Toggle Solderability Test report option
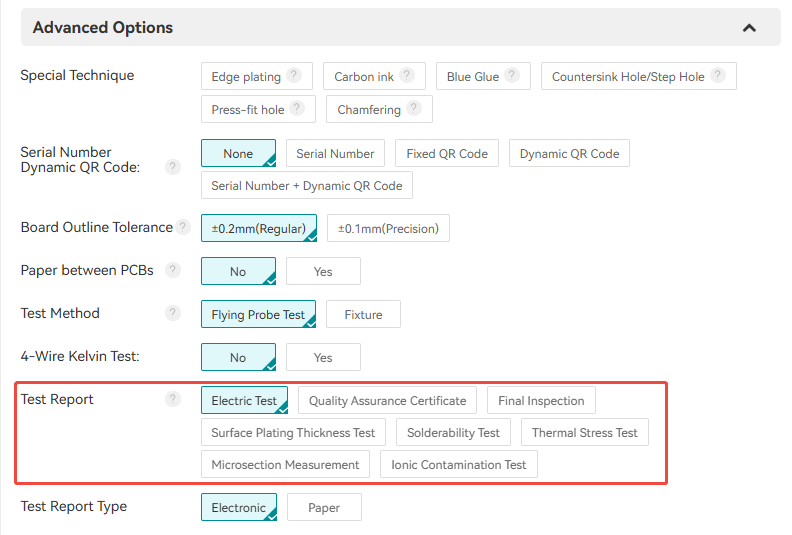 point(453,433)
